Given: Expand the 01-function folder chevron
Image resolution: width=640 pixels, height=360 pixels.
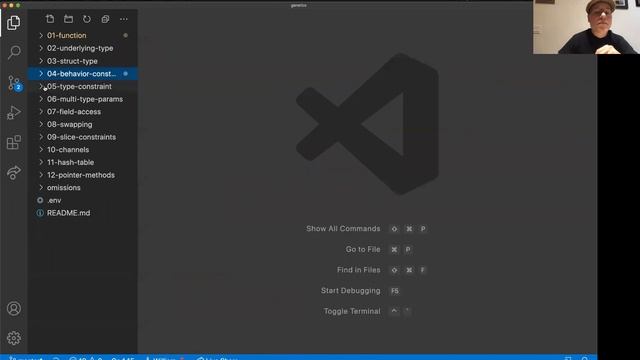Looking at the screenshot, I should pos(41,36).
